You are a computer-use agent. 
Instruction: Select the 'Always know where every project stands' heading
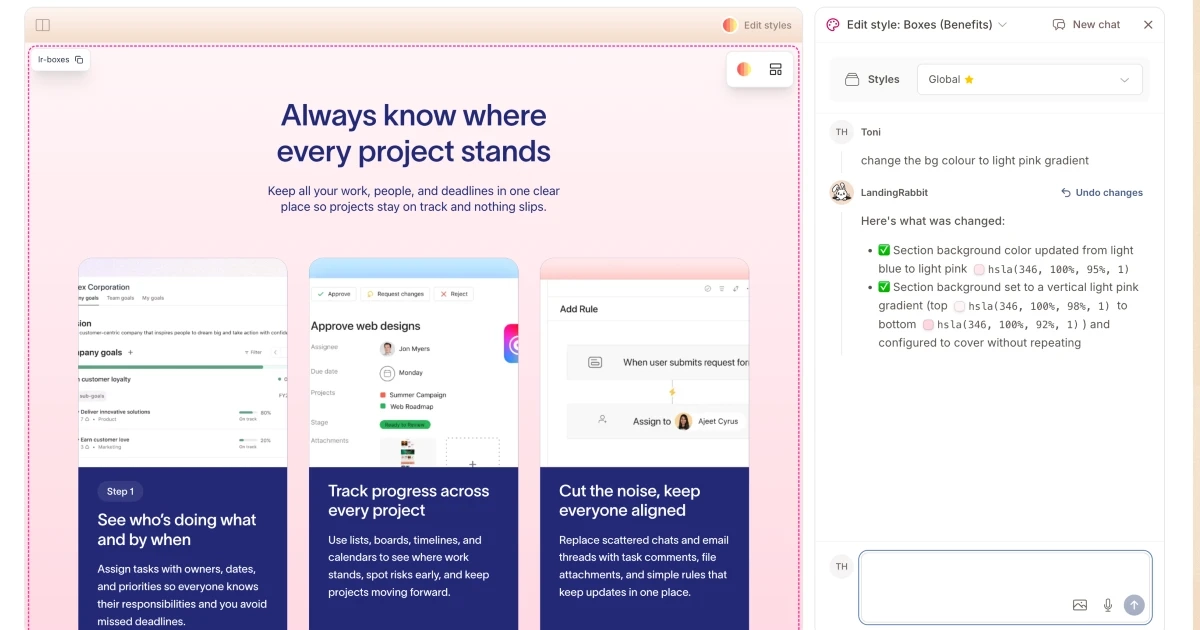(x=413, y=133)
